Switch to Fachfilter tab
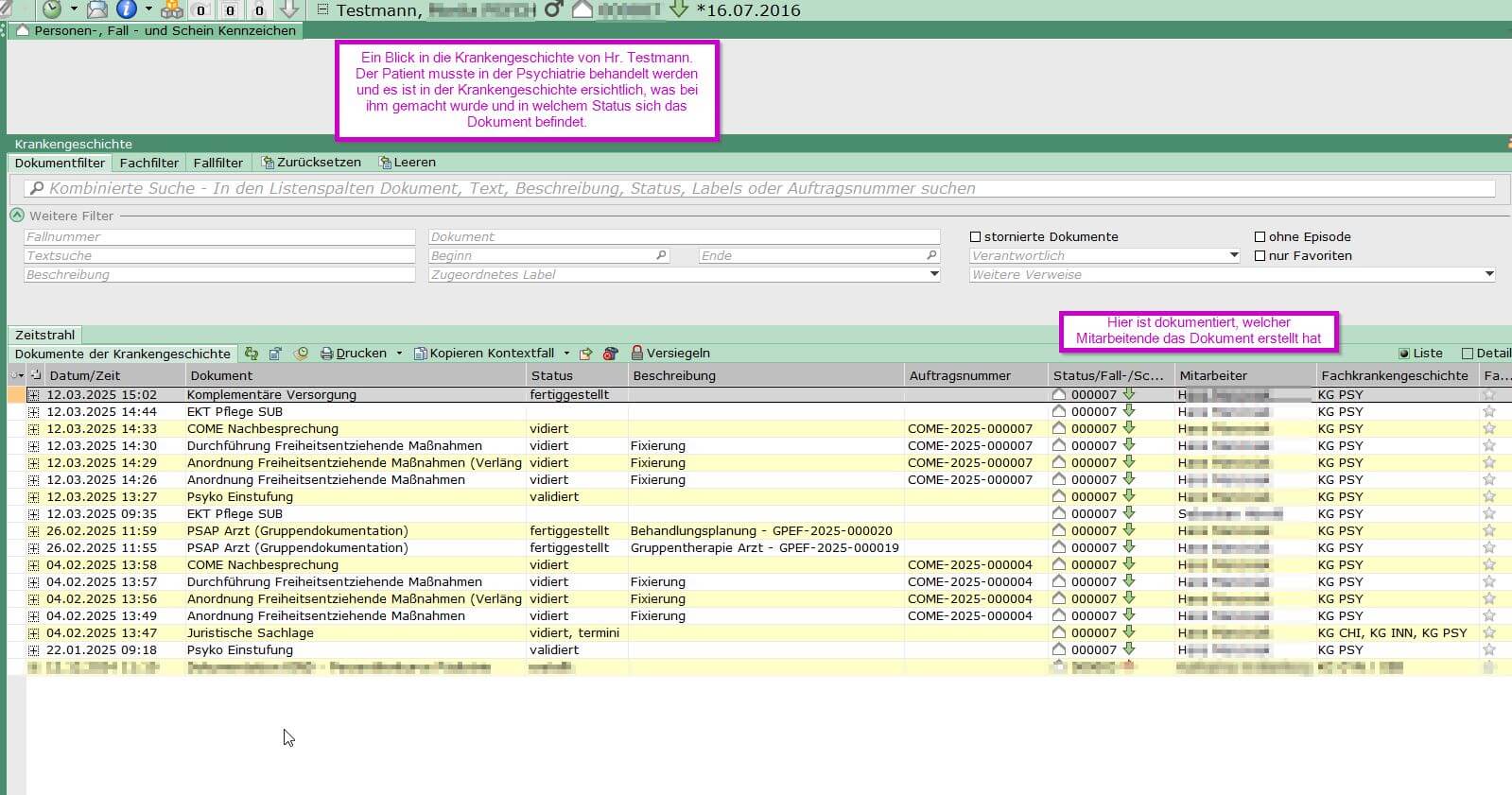Screen dimensions: 1512x795 tap(149, 163)
